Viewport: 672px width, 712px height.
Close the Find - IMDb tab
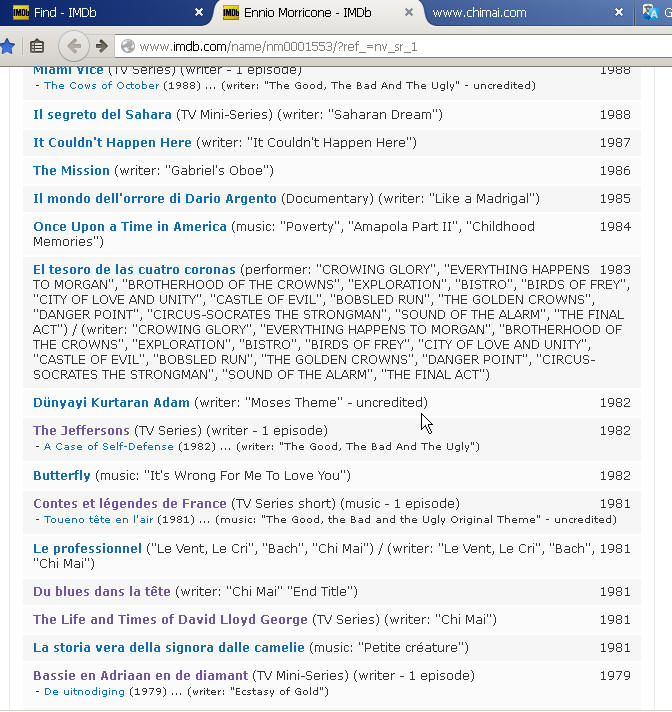pos(198,12)
